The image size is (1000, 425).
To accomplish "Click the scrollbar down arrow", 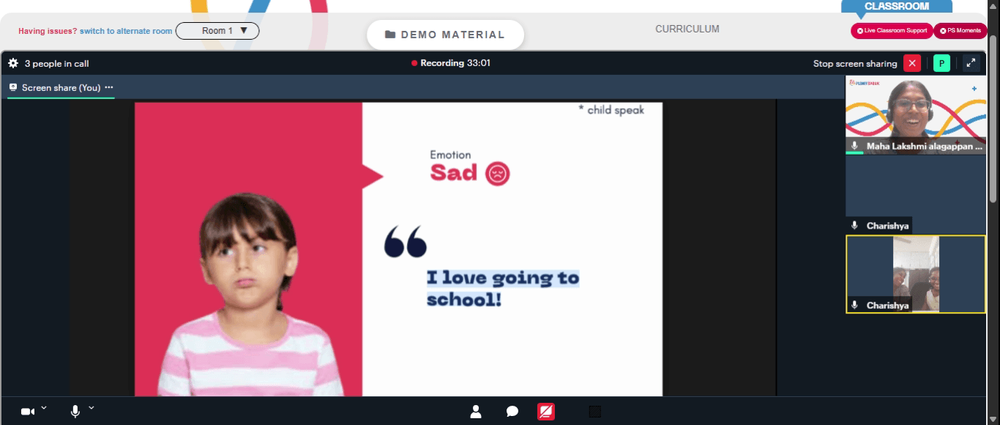I will pyautogui.click(x=994, y=419).
